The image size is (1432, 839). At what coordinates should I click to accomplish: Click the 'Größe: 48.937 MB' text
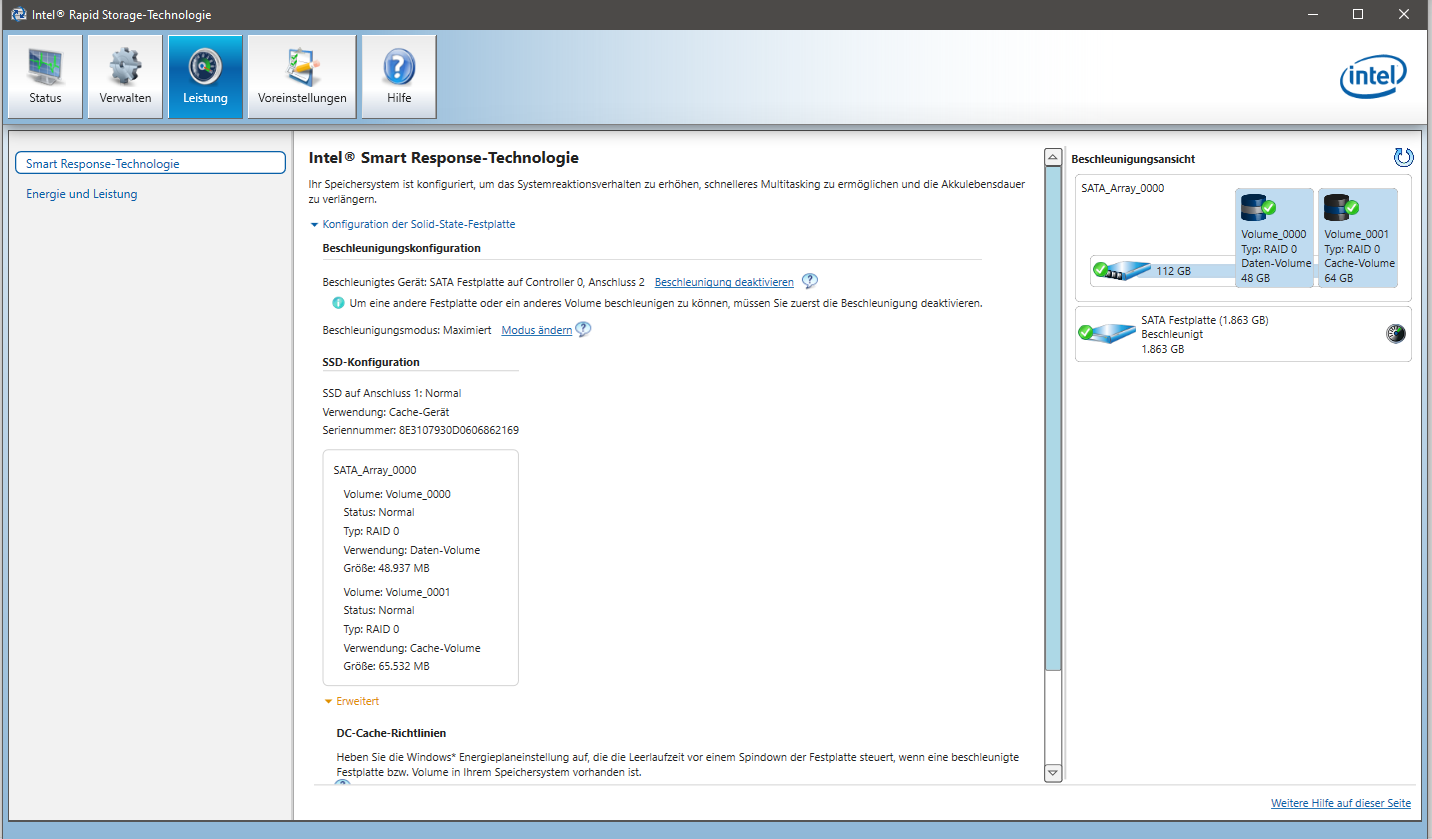click(x=386, y=568)
